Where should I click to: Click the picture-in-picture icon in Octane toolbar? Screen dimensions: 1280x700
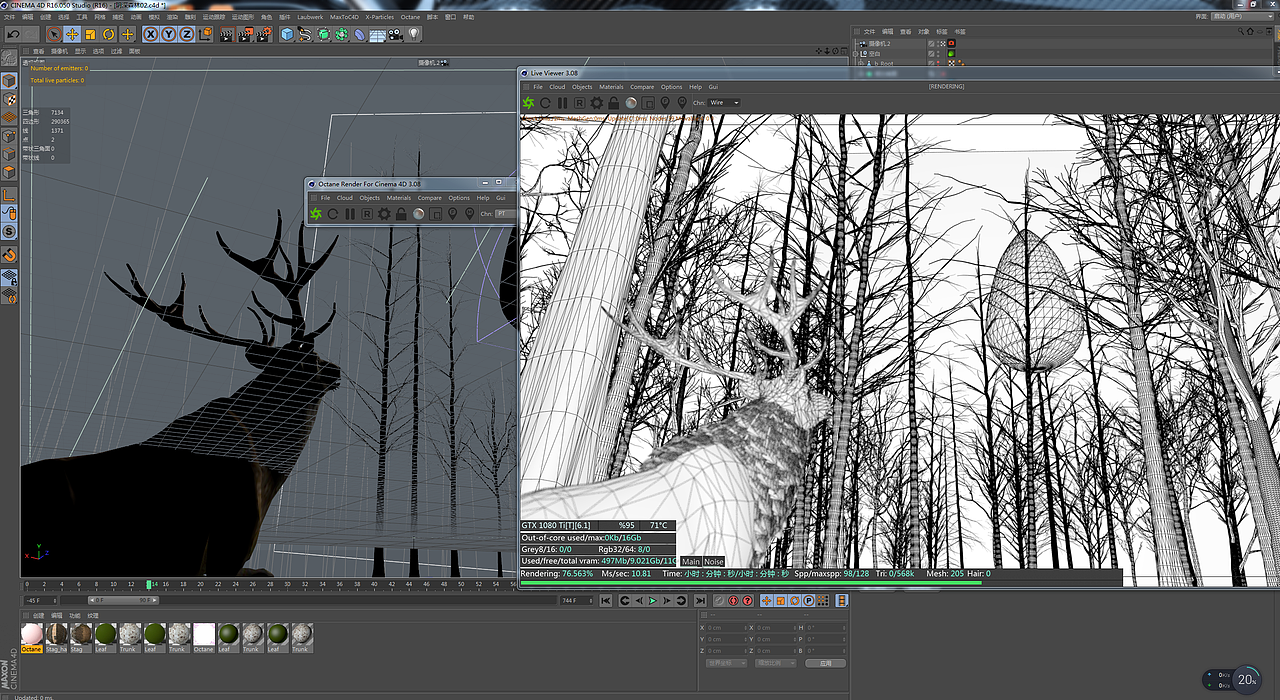pyautogui.click(x=433, y=213)
